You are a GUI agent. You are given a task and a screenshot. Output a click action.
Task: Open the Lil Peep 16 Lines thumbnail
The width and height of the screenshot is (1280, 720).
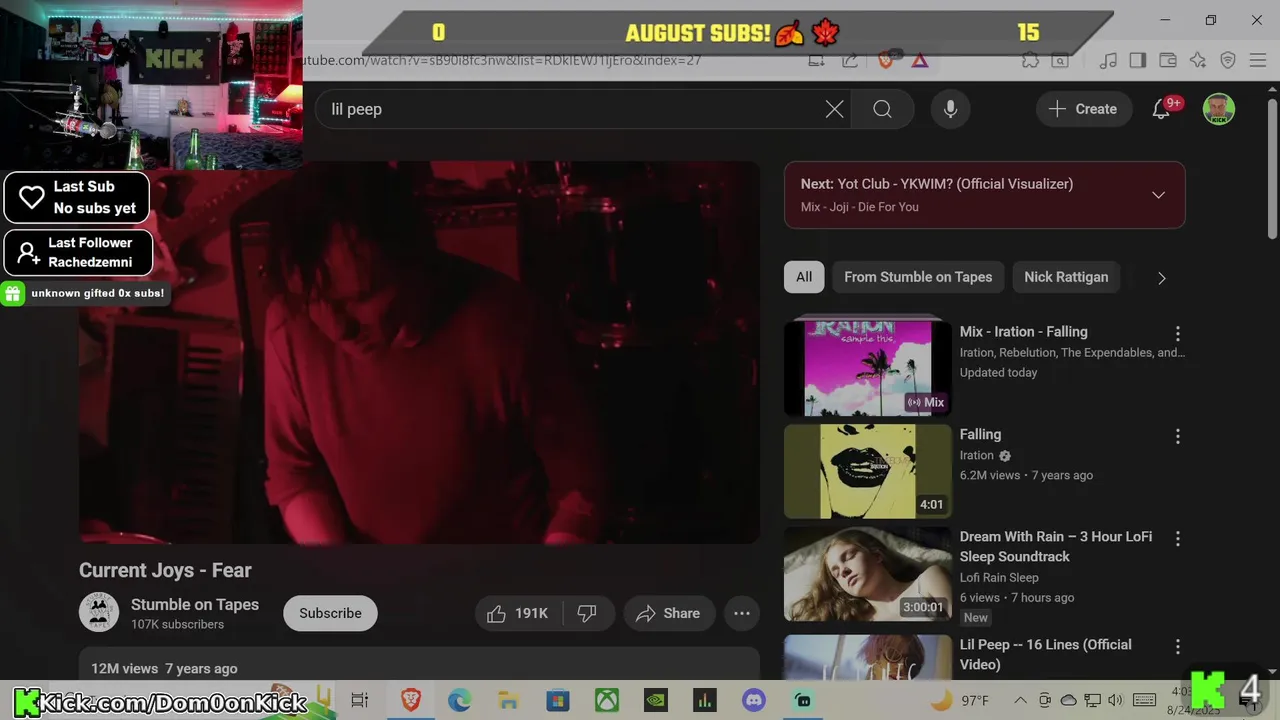click(x=868, y=657)
